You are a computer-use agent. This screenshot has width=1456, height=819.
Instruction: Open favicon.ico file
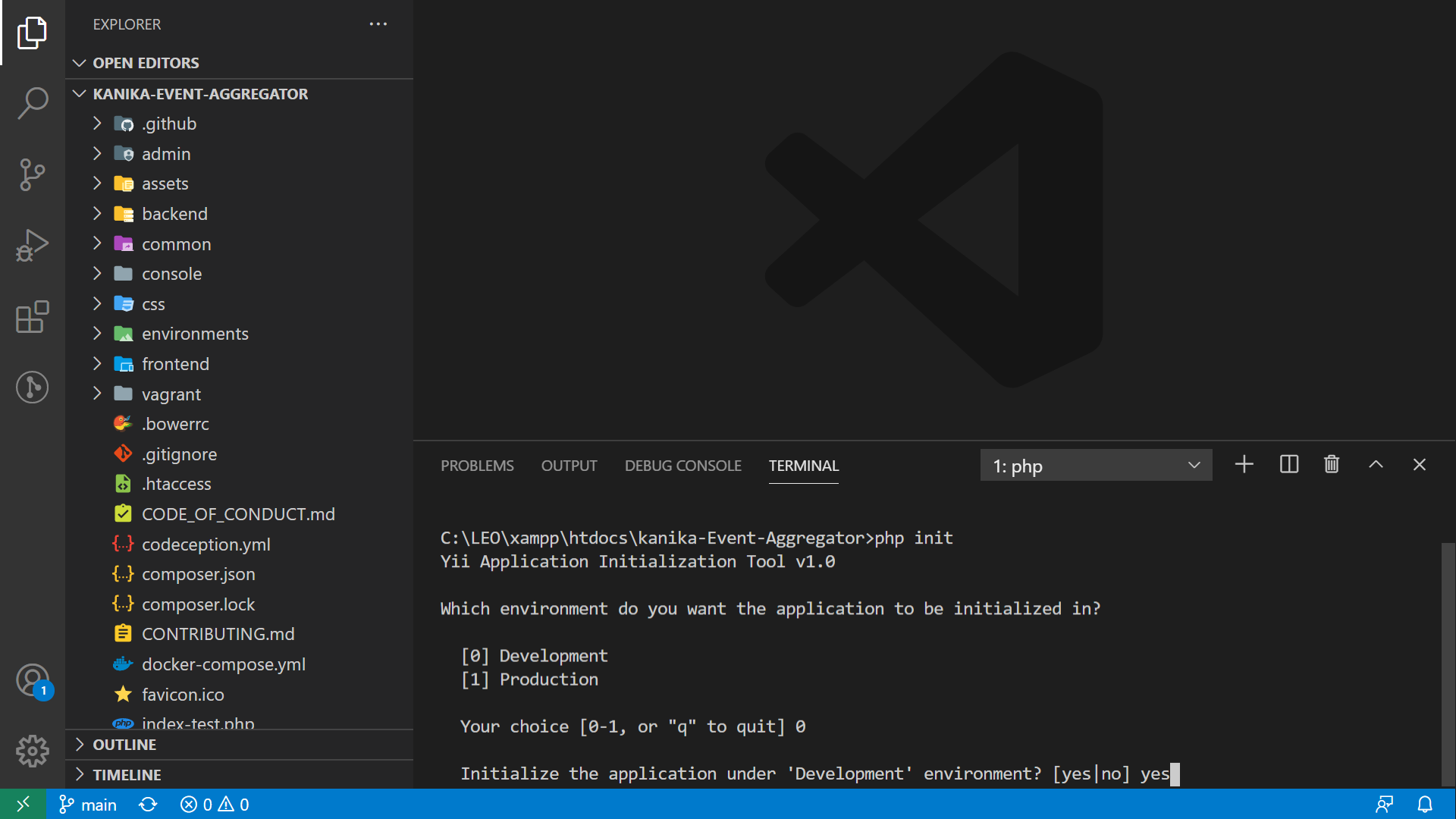click(240, 695)
